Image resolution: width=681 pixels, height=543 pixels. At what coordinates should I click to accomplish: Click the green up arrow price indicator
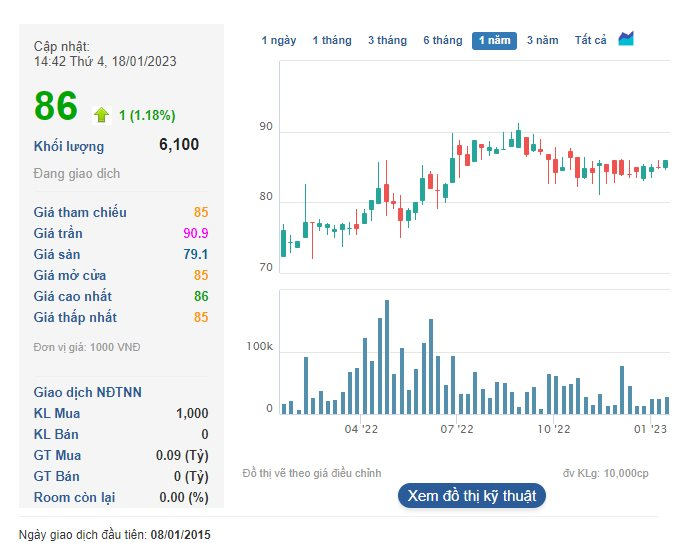(x=101, y=115)
